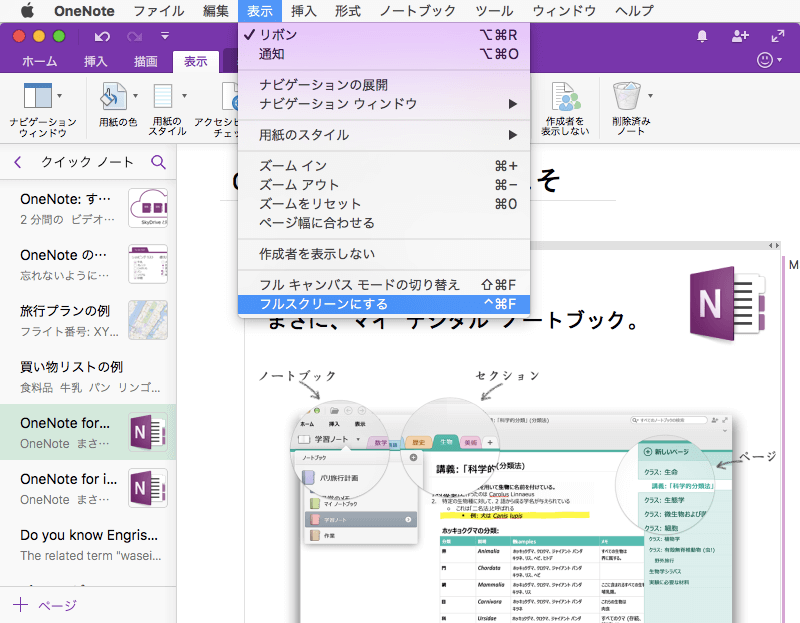Open the OneNote の… page
This screenshot has width=800, height=623.
(x=88, y=264)
